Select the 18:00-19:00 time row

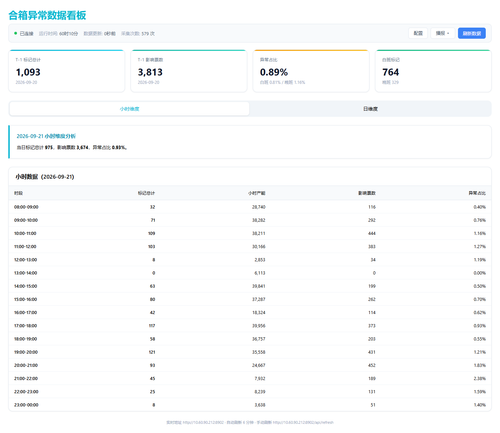pyautogui.click(x=250, y=339)
